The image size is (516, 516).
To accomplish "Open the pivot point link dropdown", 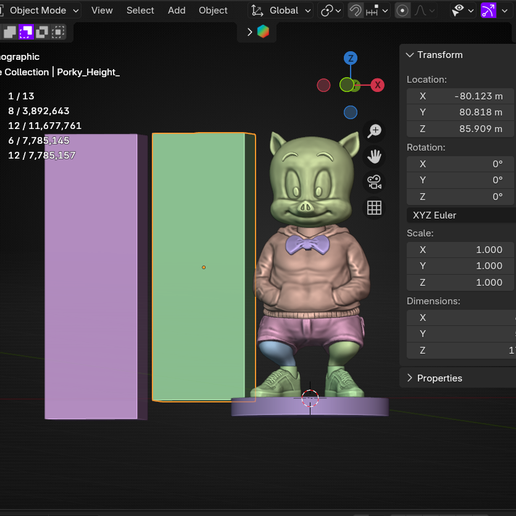I will pos(331,11).
